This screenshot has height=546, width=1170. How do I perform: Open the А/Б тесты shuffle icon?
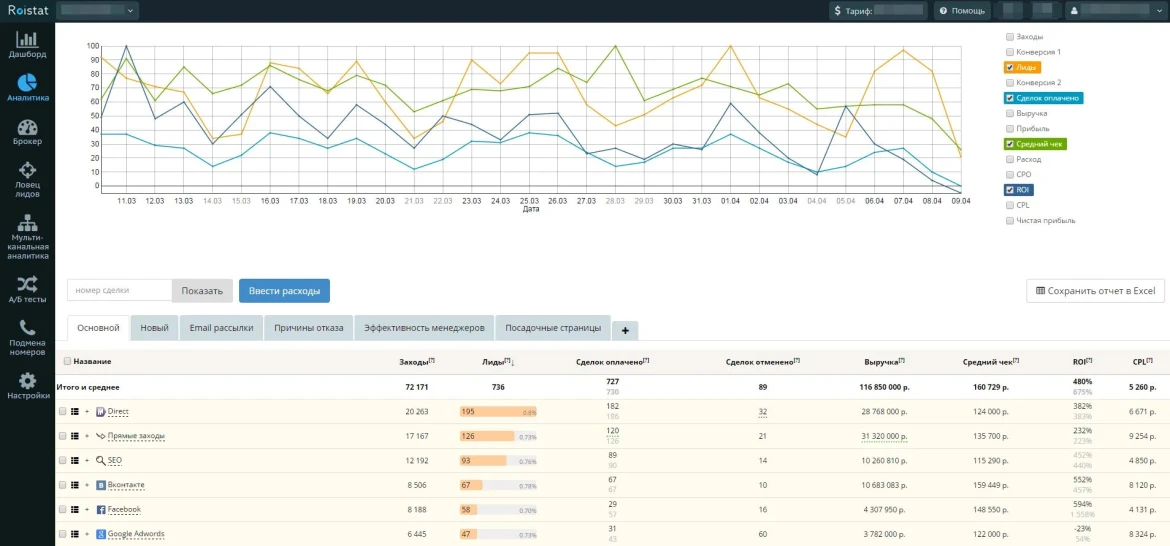(x=27, y=284)
